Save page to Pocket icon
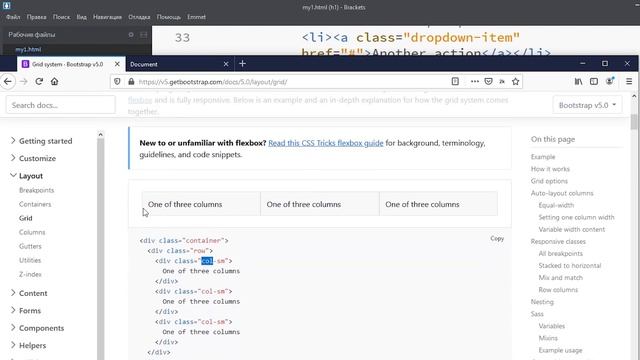 click(488, 82)
